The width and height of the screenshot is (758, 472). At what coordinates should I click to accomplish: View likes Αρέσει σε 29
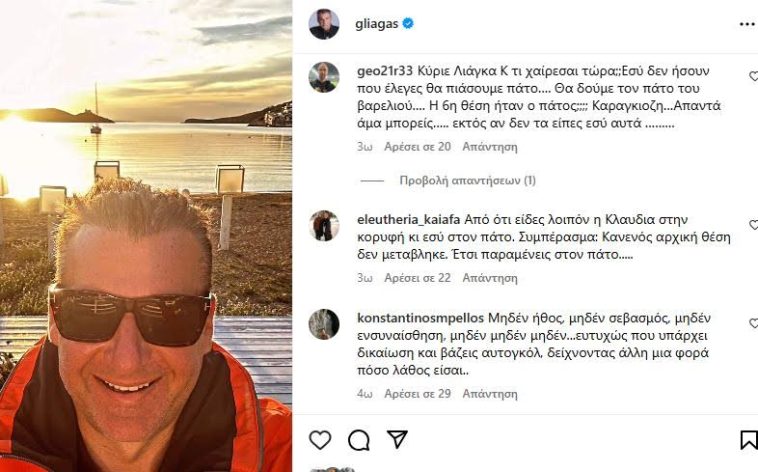pyautogui.click(x=418, y=394)
